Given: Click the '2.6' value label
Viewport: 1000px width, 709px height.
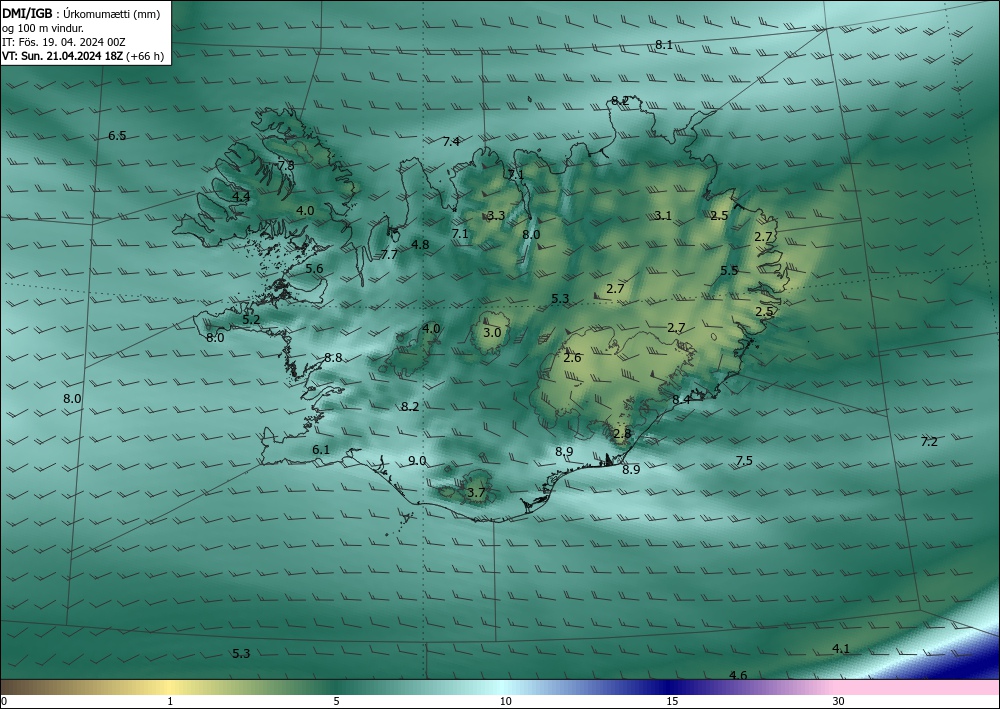Looking at the screenshot, I should [x=572, y=358].
